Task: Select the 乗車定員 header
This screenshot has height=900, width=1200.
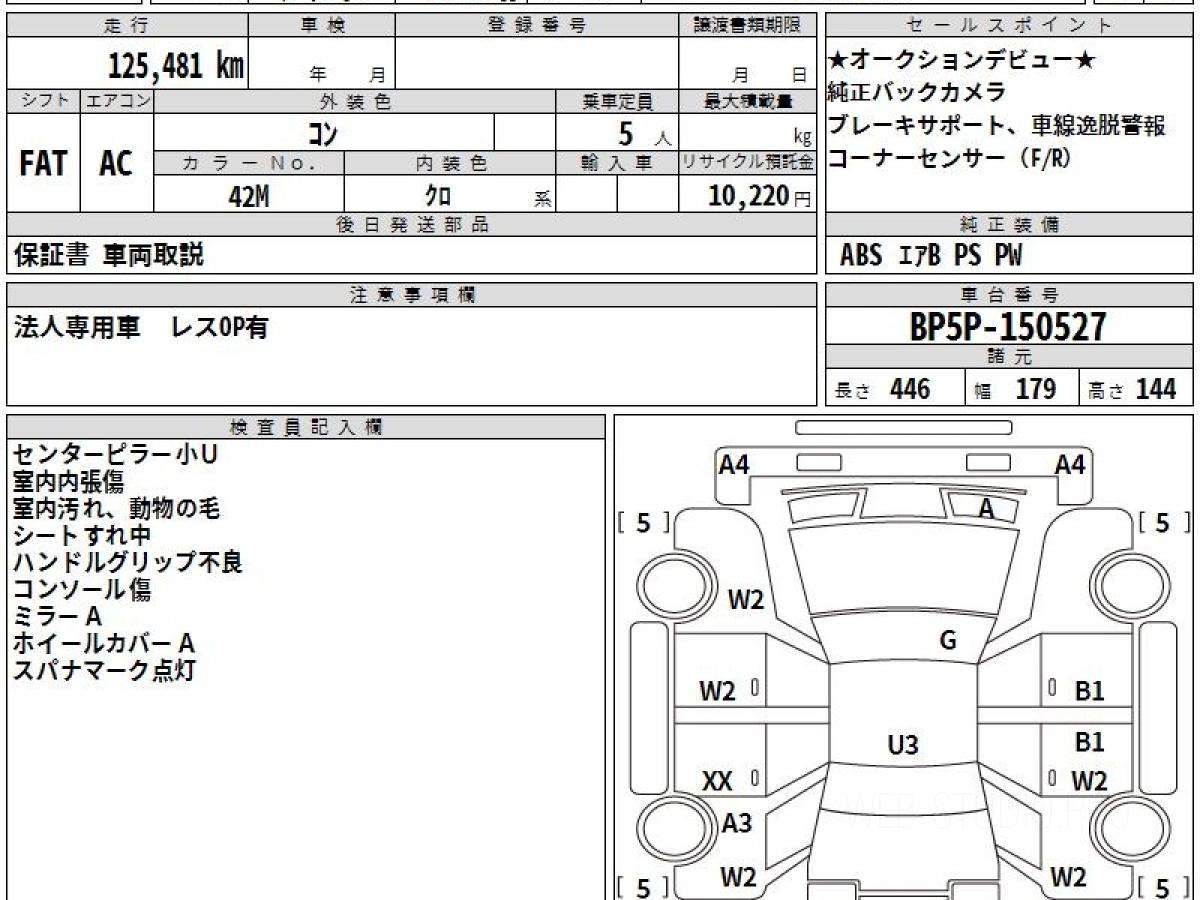Action: [x=617, y=101]
